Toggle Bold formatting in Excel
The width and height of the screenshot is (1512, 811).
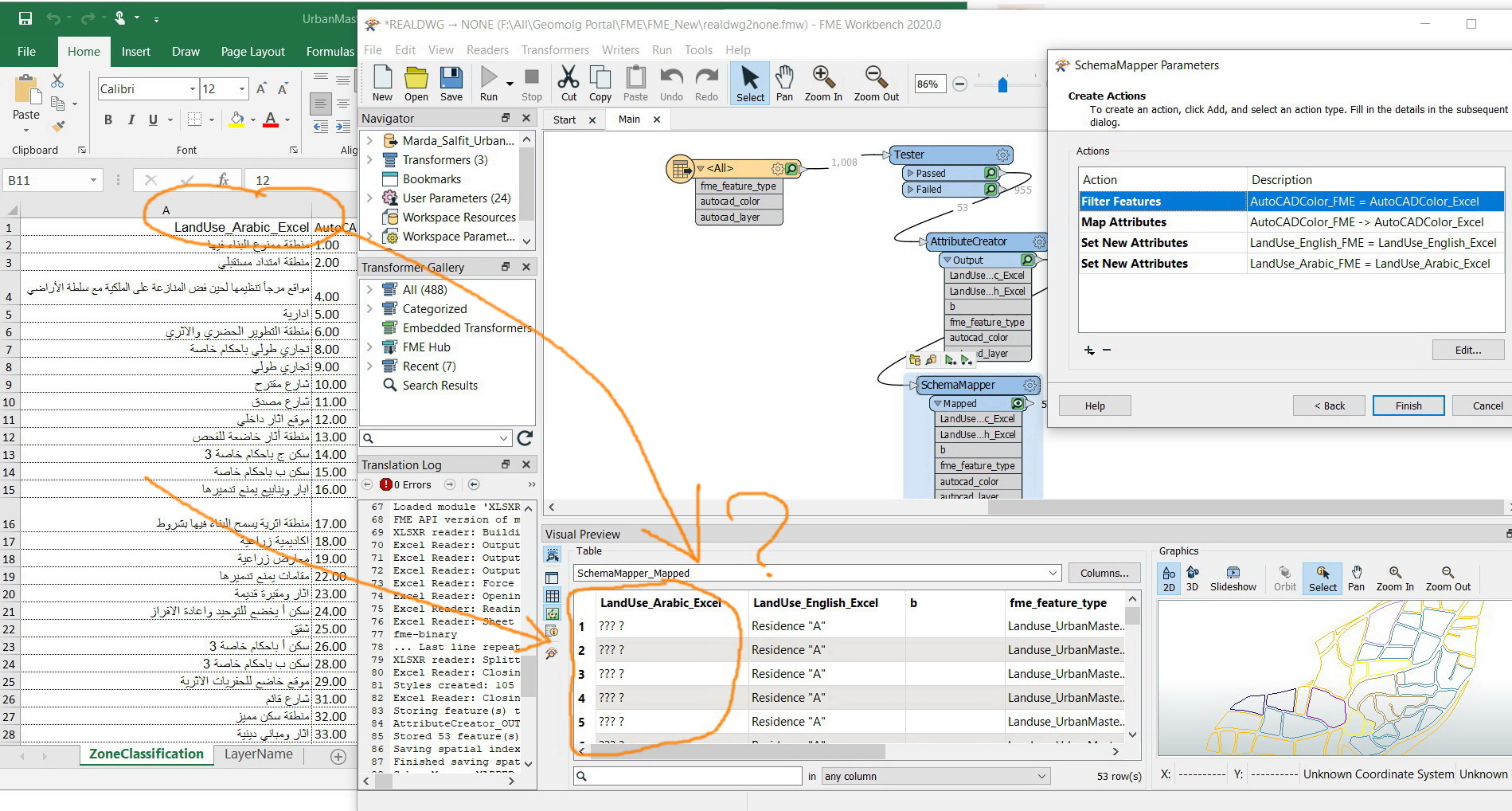pyautogui.click(x=108, y=119)
